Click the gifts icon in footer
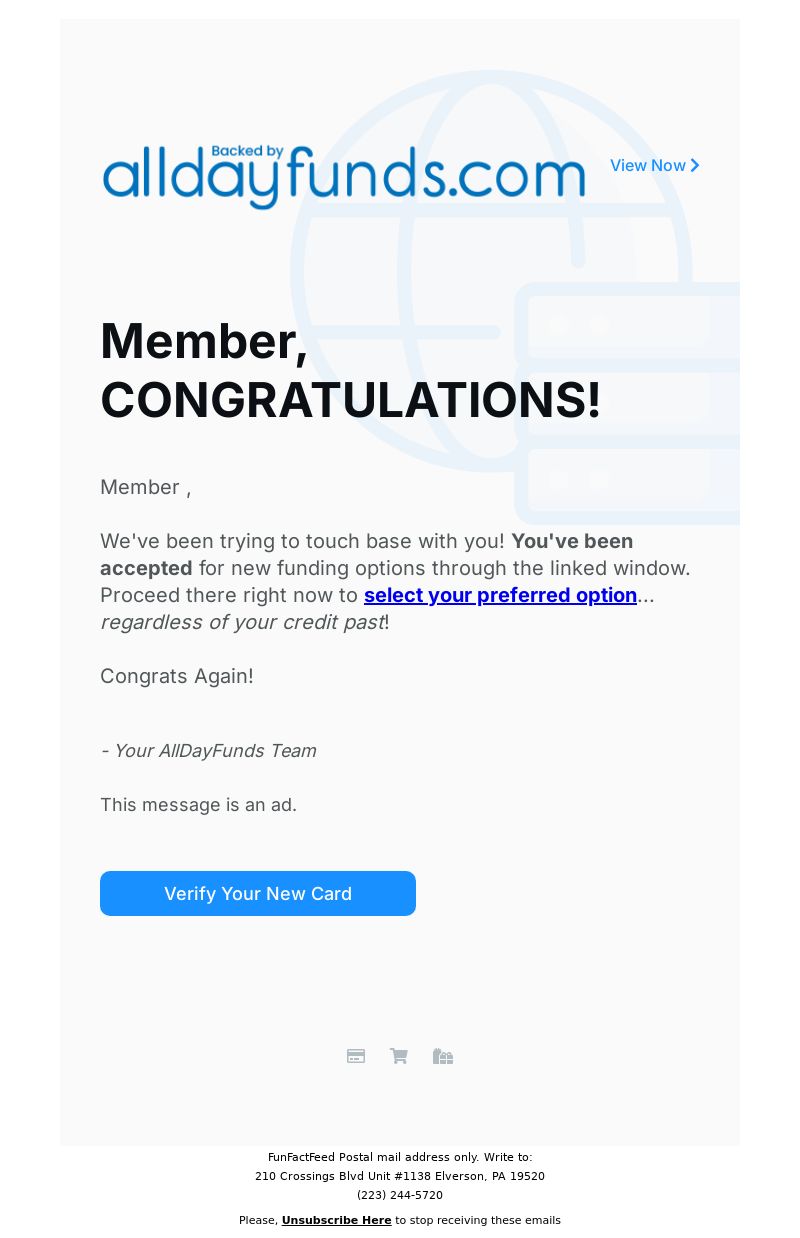Screen dimensions: 800x1238 [x=443, y=1056]
